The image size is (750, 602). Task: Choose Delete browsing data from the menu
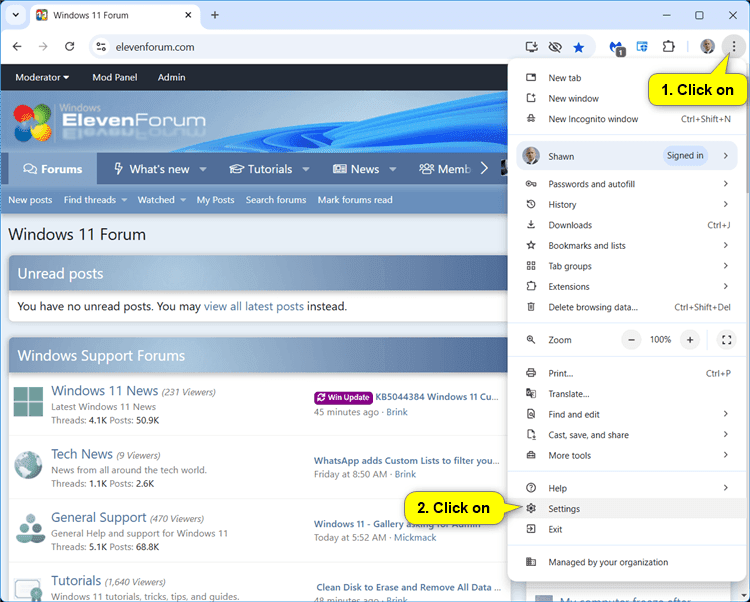627,307
